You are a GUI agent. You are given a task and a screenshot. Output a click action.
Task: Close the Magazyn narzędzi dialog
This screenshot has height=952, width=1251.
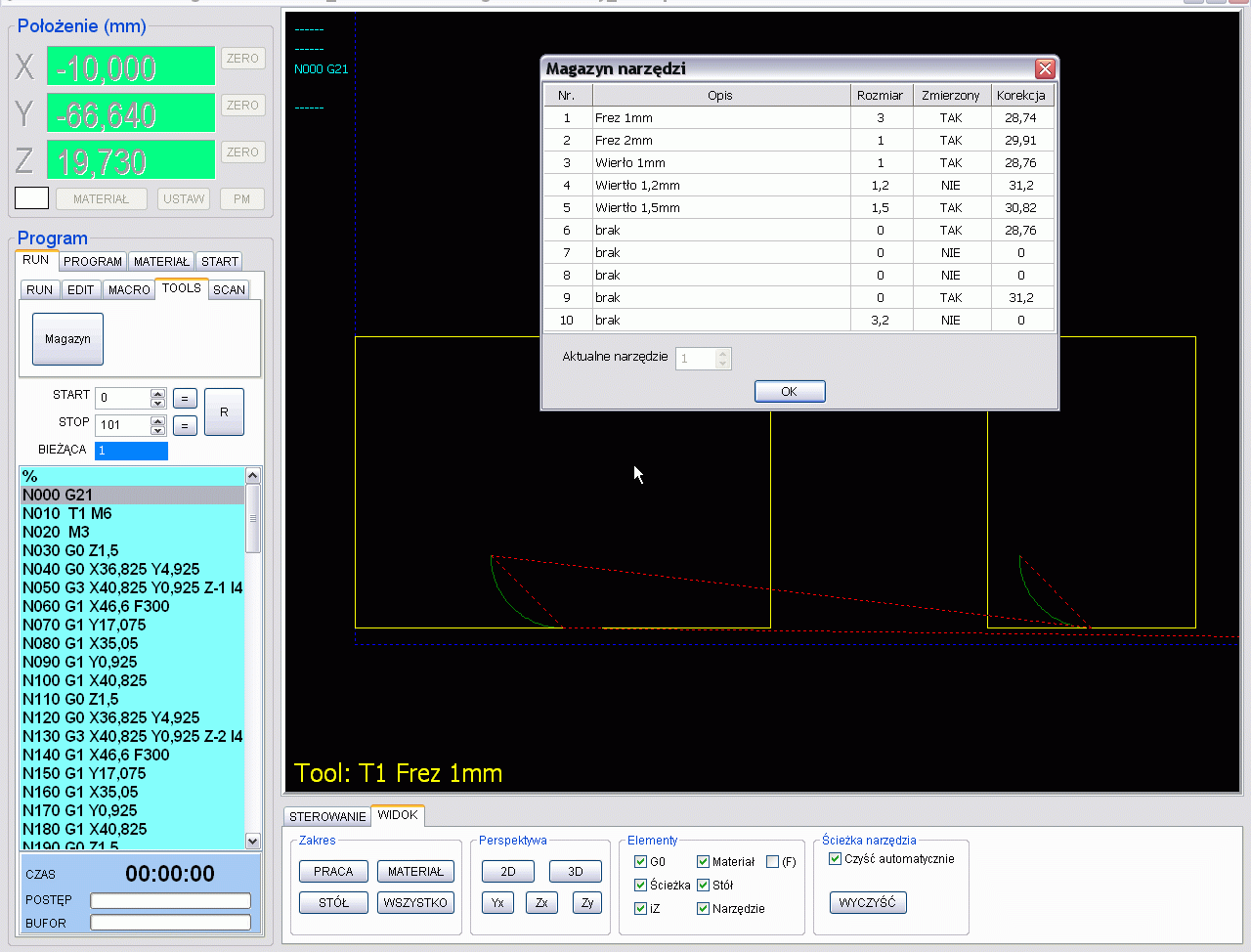[1045, 68]
